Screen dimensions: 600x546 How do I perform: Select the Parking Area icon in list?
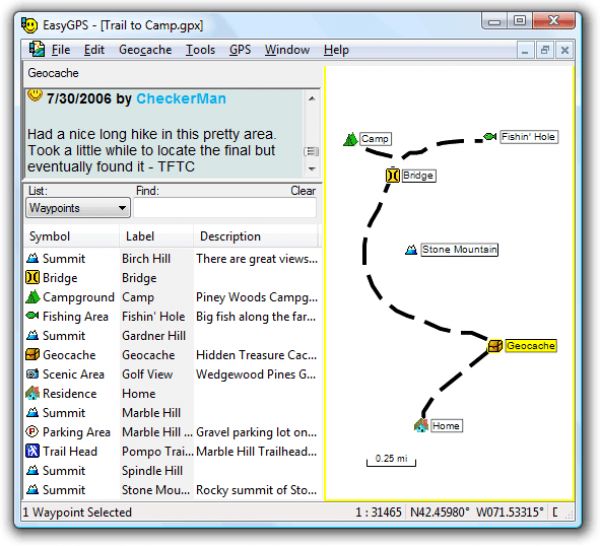tap(34, 432)
